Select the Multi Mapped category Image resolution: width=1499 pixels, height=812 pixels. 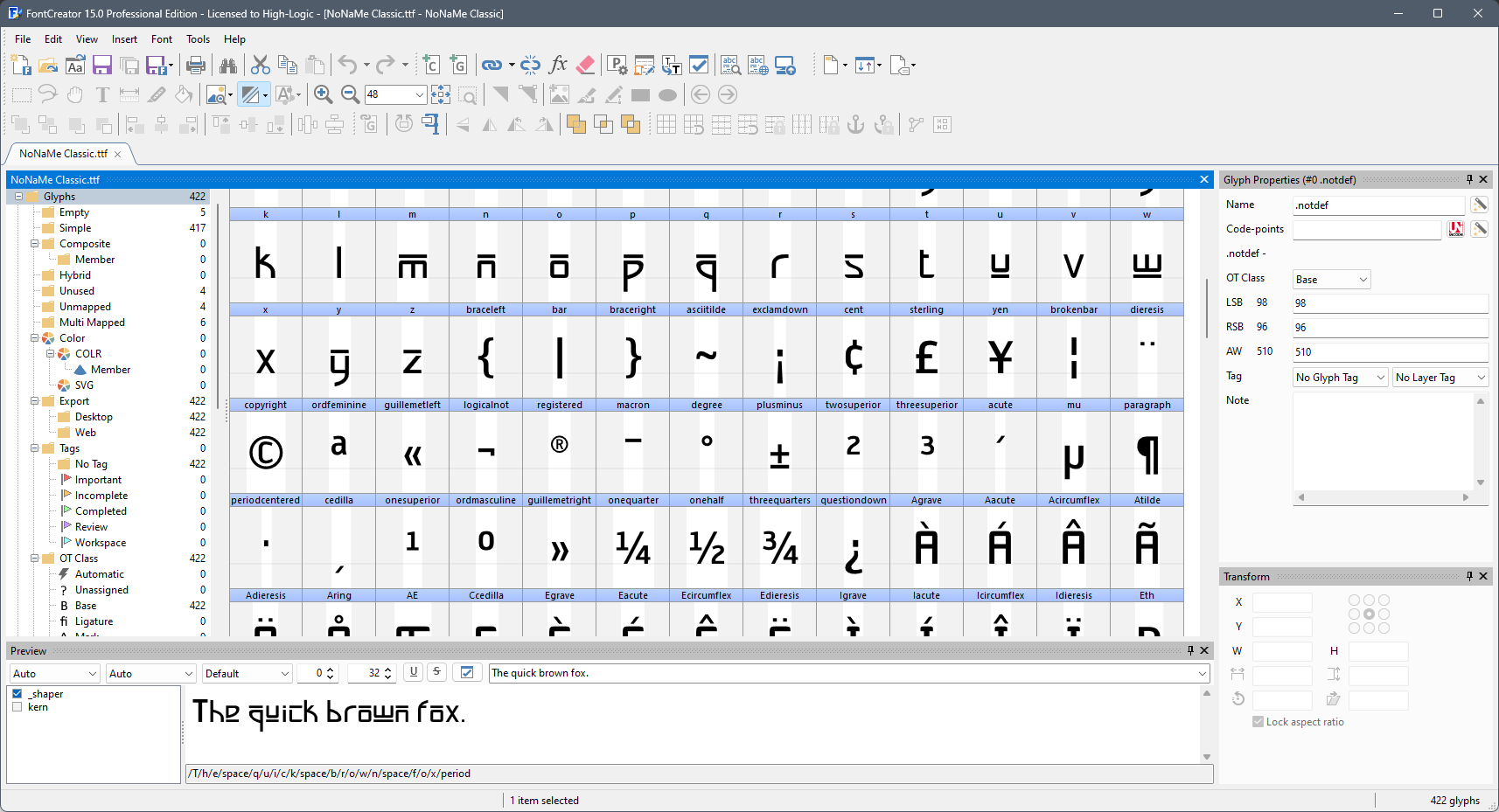92,323
